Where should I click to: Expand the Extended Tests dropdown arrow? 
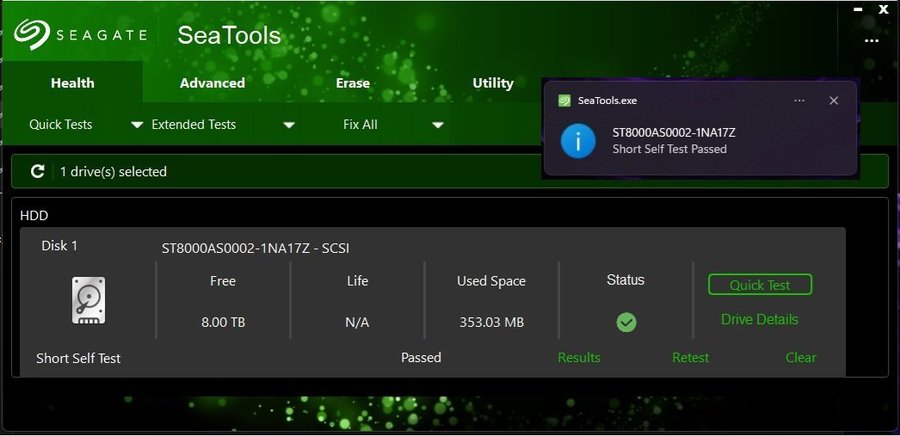289,125
